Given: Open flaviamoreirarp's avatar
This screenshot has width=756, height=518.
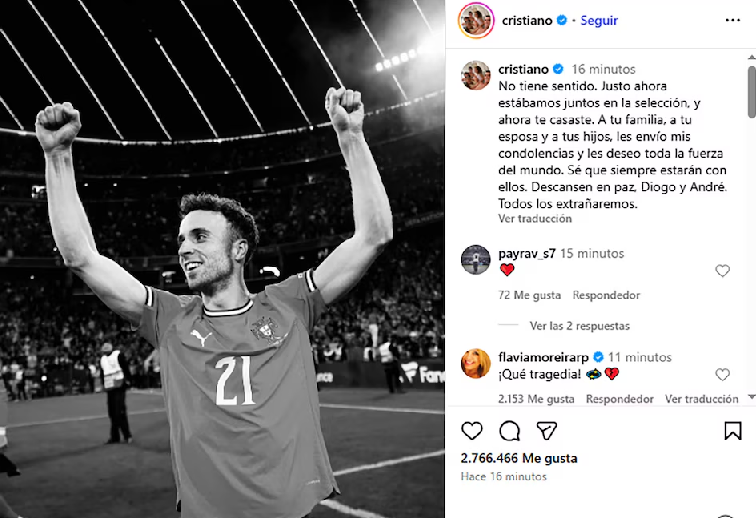Looking at the screenshot, I should [475, 363].
